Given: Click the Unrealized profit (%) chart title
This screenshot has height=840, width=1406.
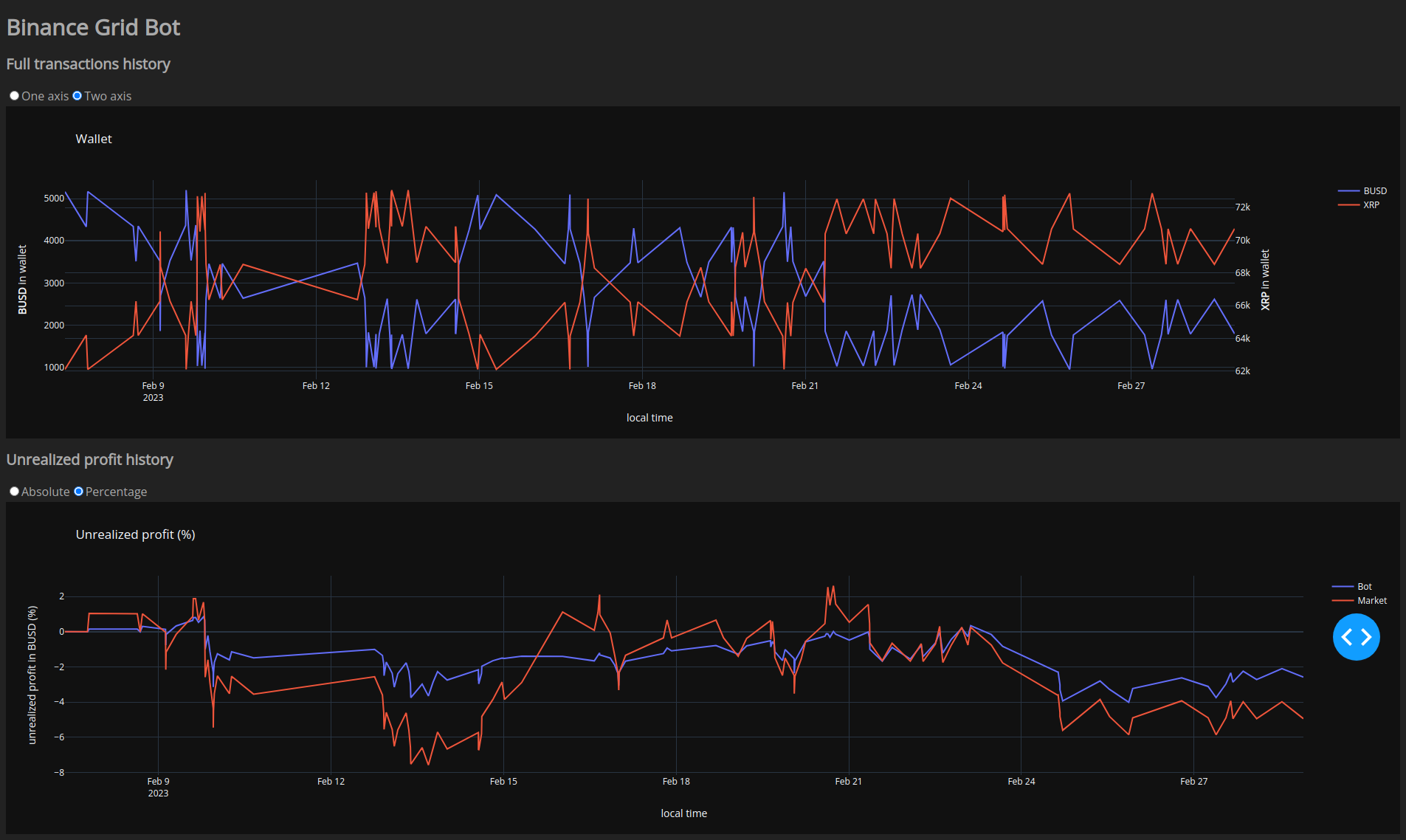Looking at the screenshot, I should click(135, 534).
